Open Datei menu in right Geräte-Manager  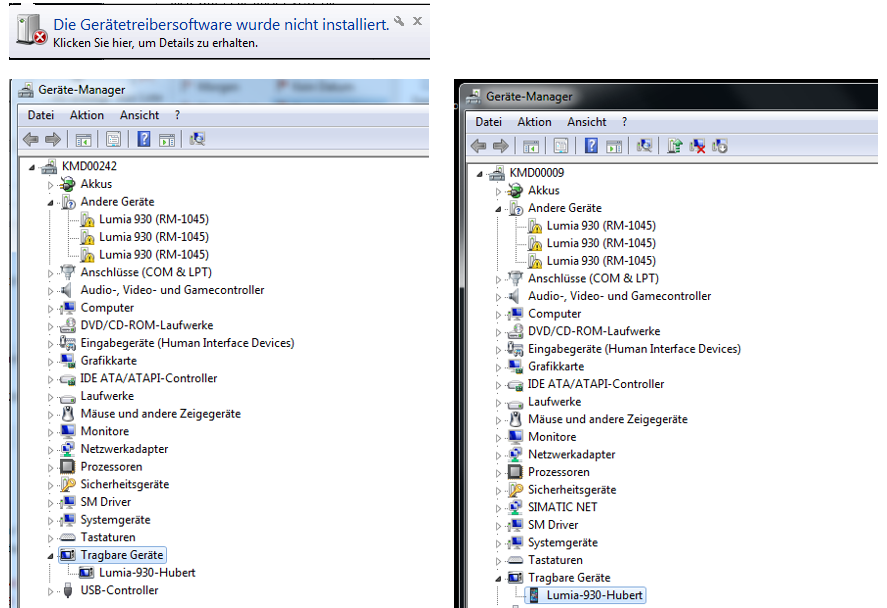click(489, 122)
